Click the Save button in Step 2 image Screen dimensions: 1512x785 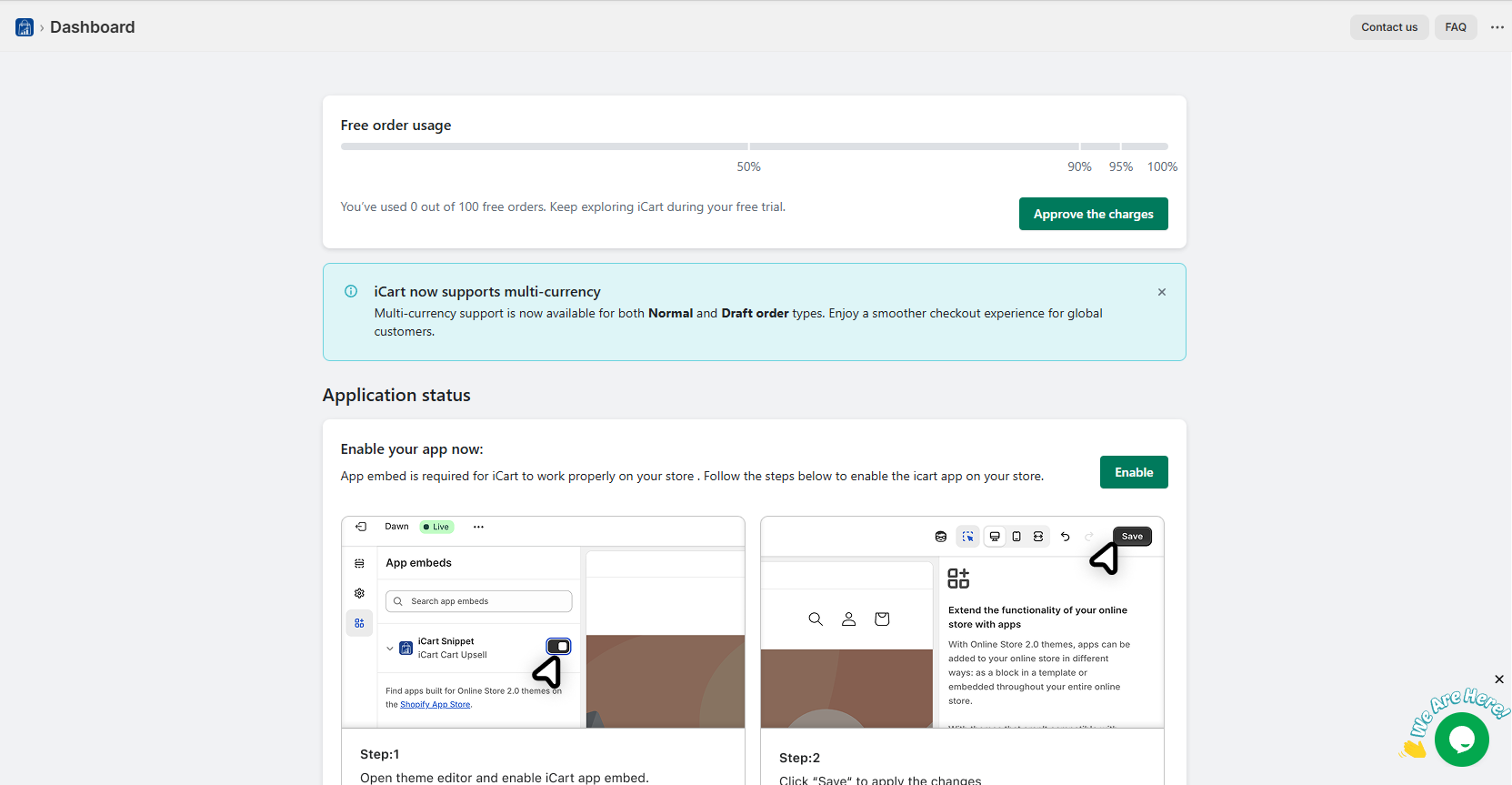pos(1131,537)
